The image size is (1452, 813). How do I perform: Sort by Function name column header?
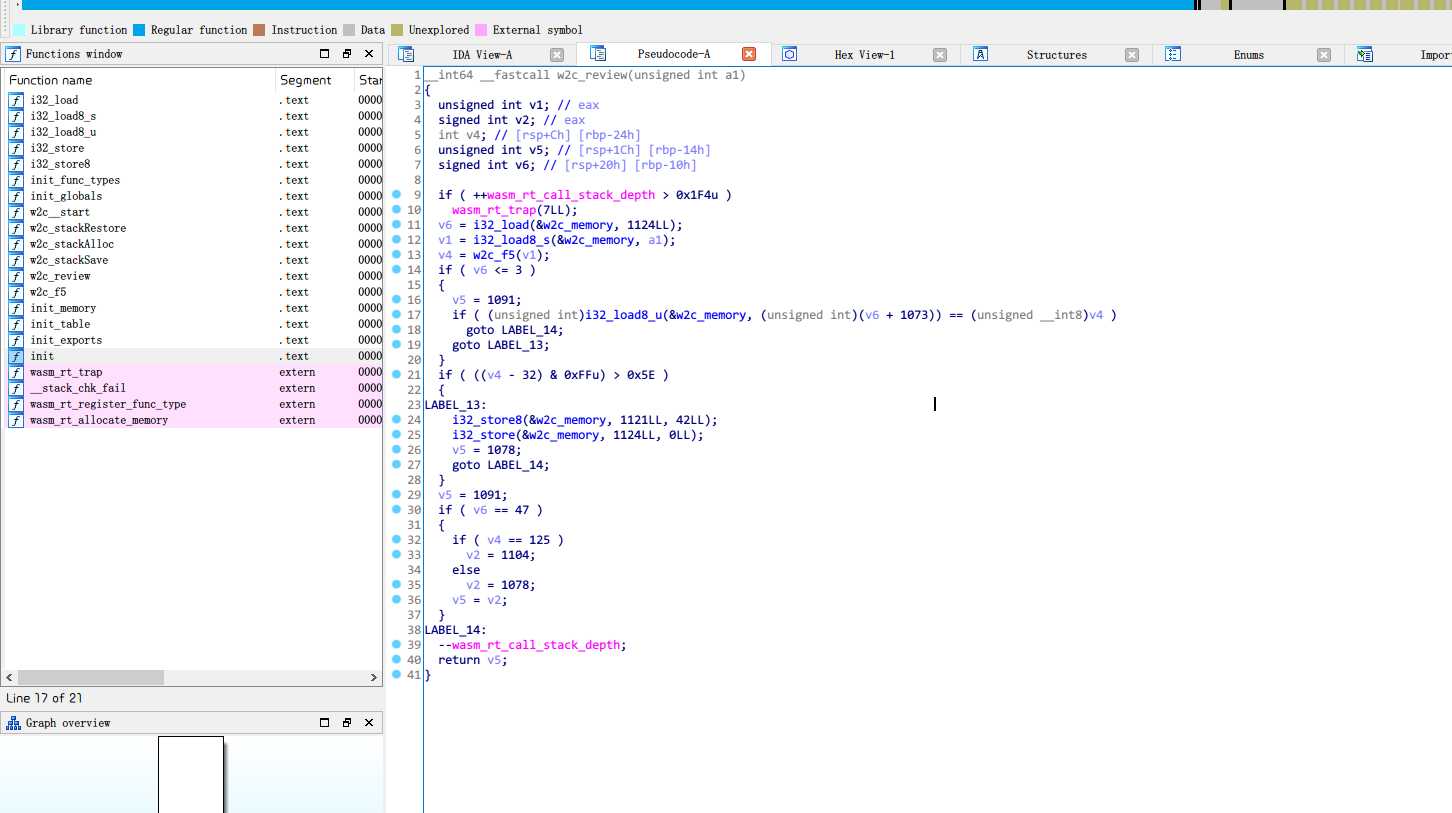pyautogui.click(x=140, y=80)
